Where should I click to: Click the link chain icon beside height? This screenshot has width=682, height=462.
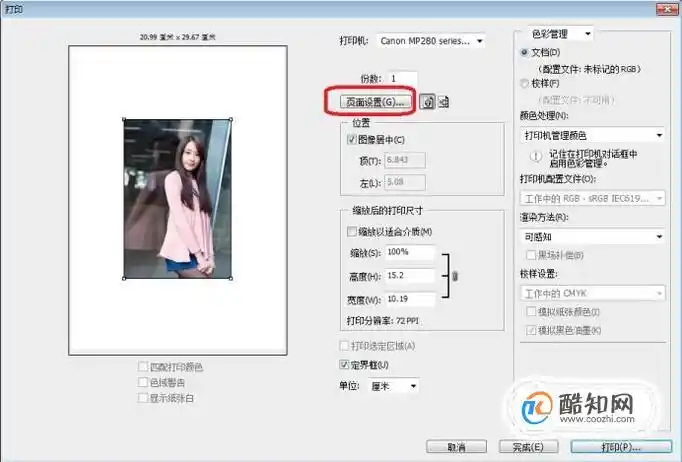coord(455,276)
